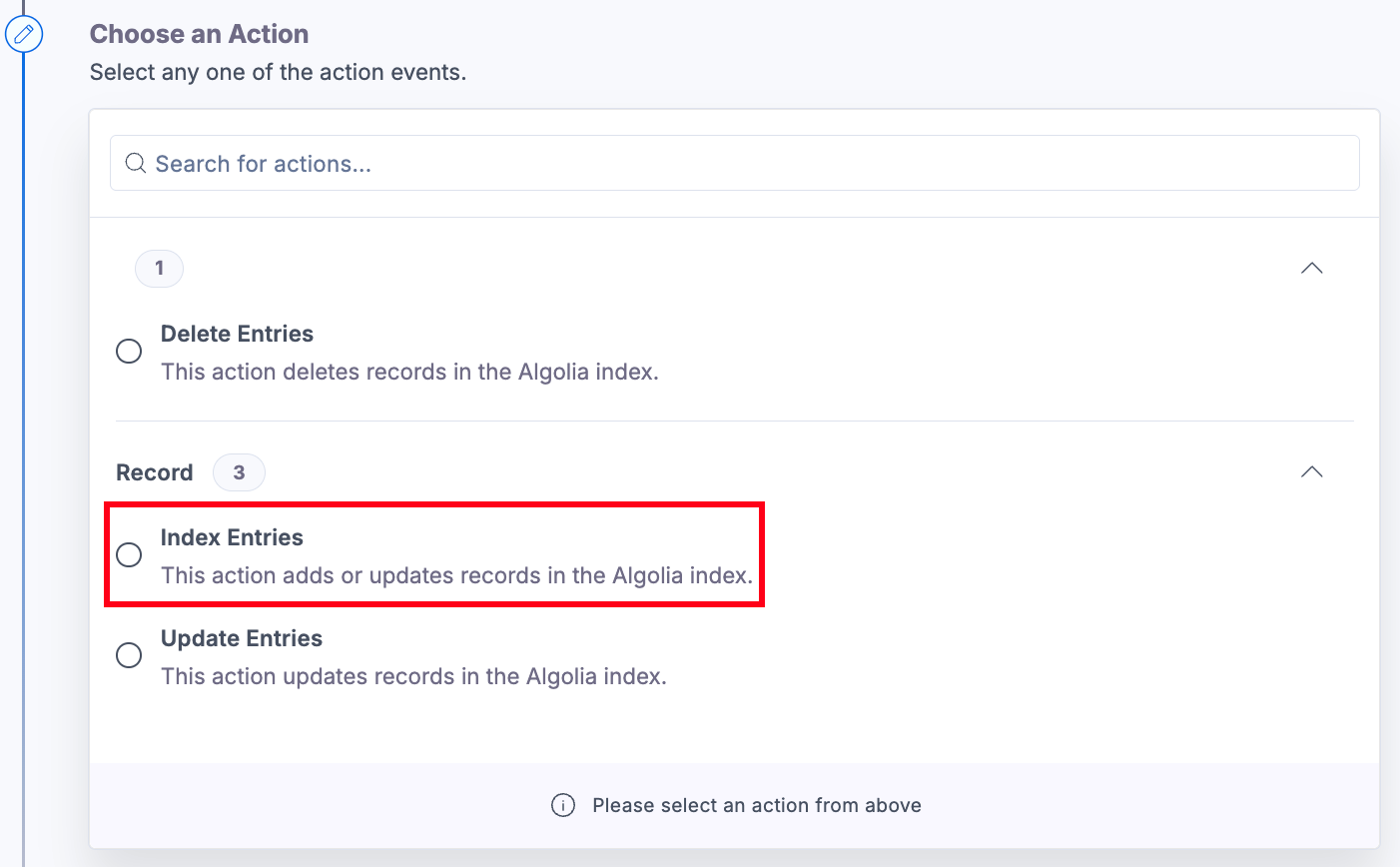Screen dimensions: 1400x867
Task: Click the 'Record' section label
Action: tap(155, 471)
